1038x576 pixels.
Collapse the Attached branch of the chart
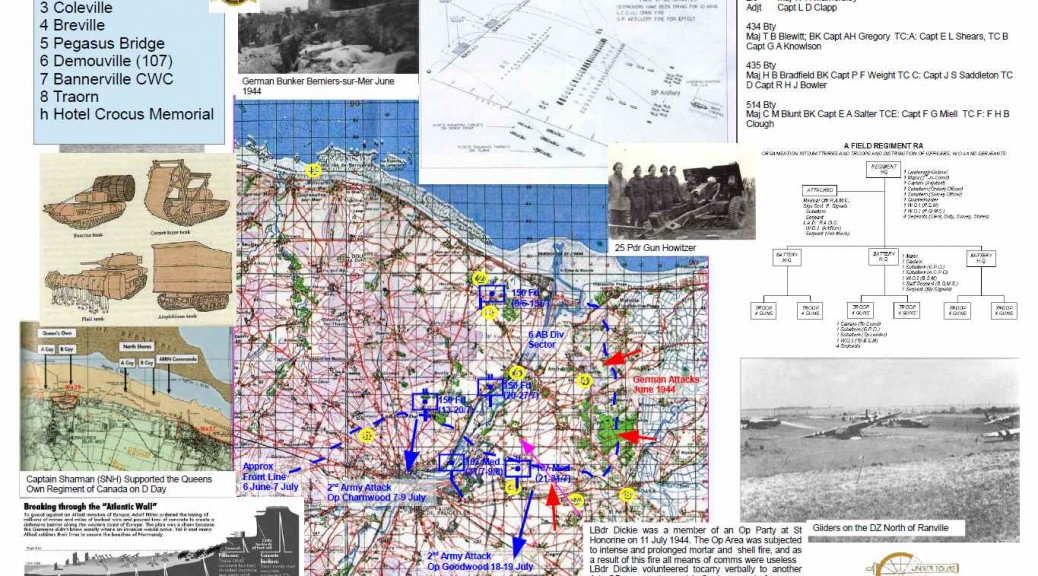[819, 188]
